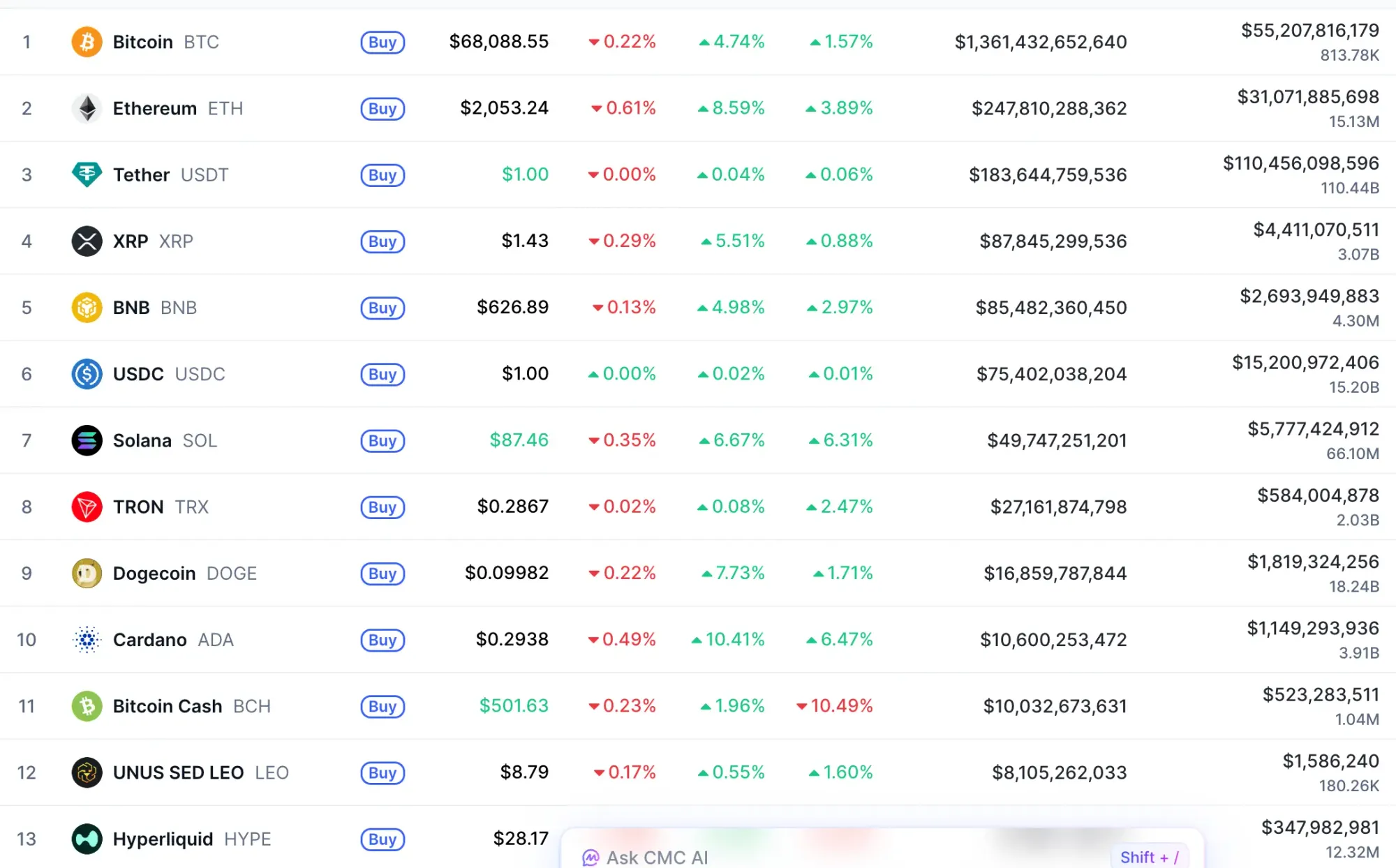Viewport: 1396px width, 868px height.
Task: Click the Cardano dotted logo icon
Action: (87, 640)
